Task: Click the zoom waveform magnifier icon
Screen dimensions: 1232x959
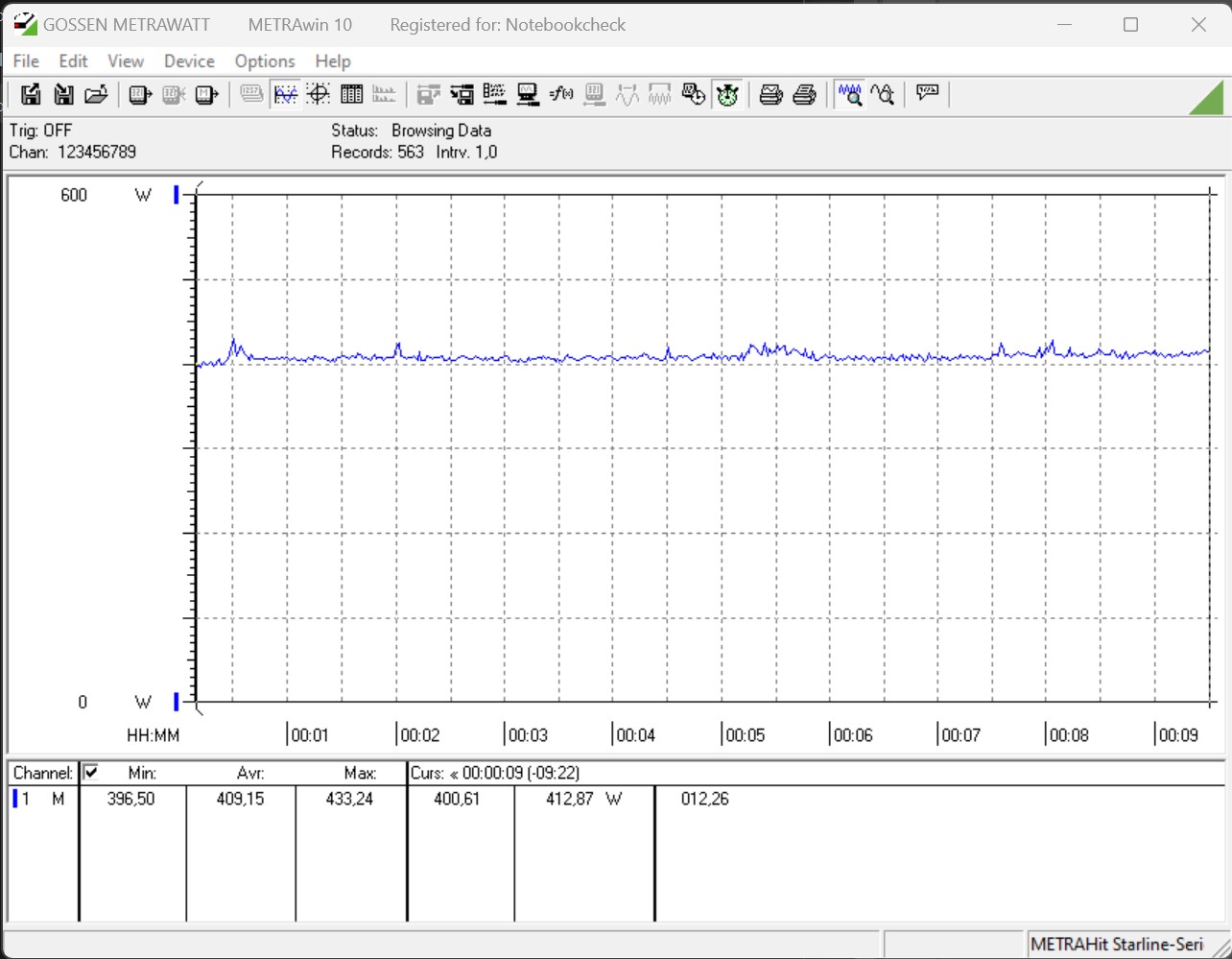Action: coord(849,94)
